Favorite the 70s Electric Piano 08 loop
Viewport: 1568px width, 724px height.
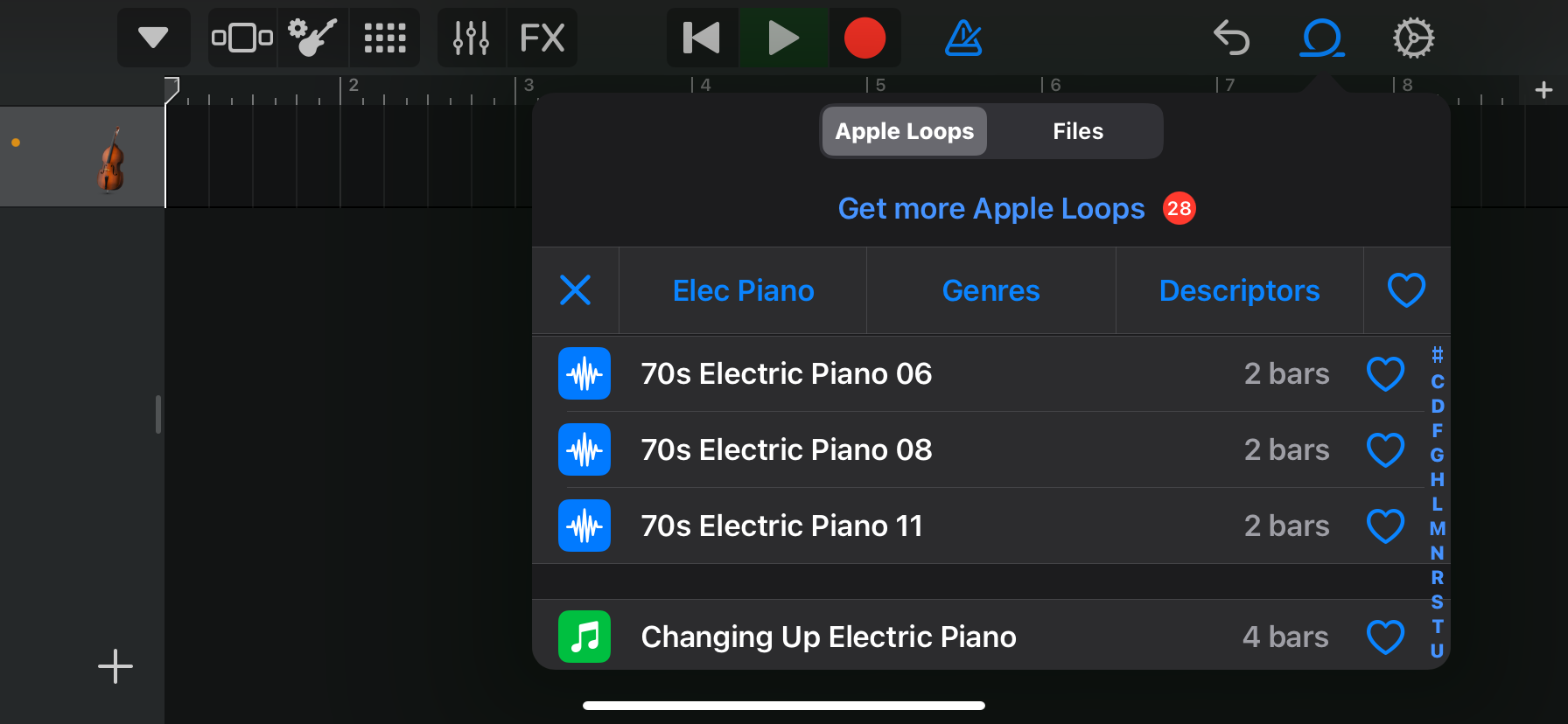[1385, 449]
